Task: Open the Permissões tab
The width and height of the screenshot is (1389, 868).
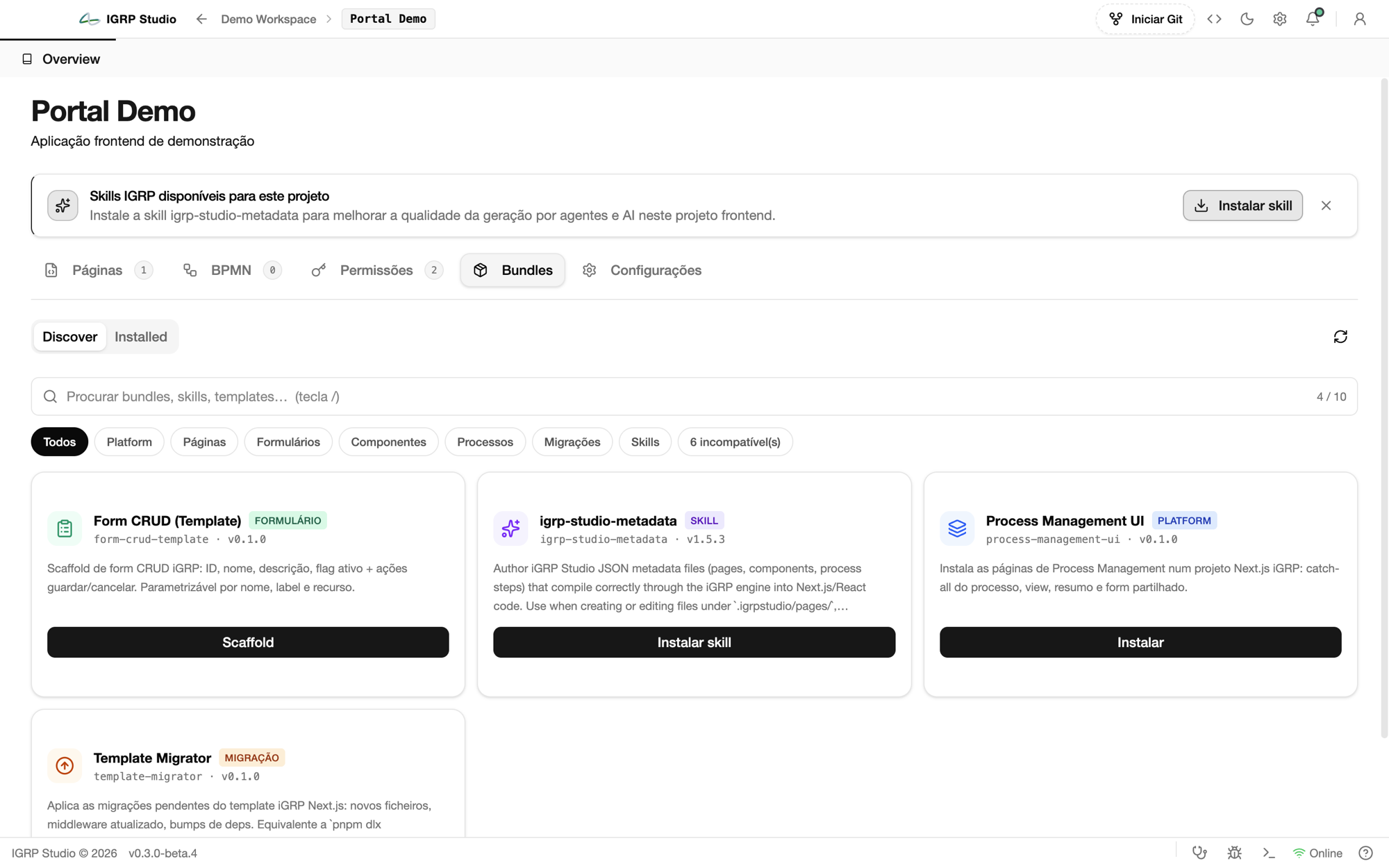Action: [377, 270]
